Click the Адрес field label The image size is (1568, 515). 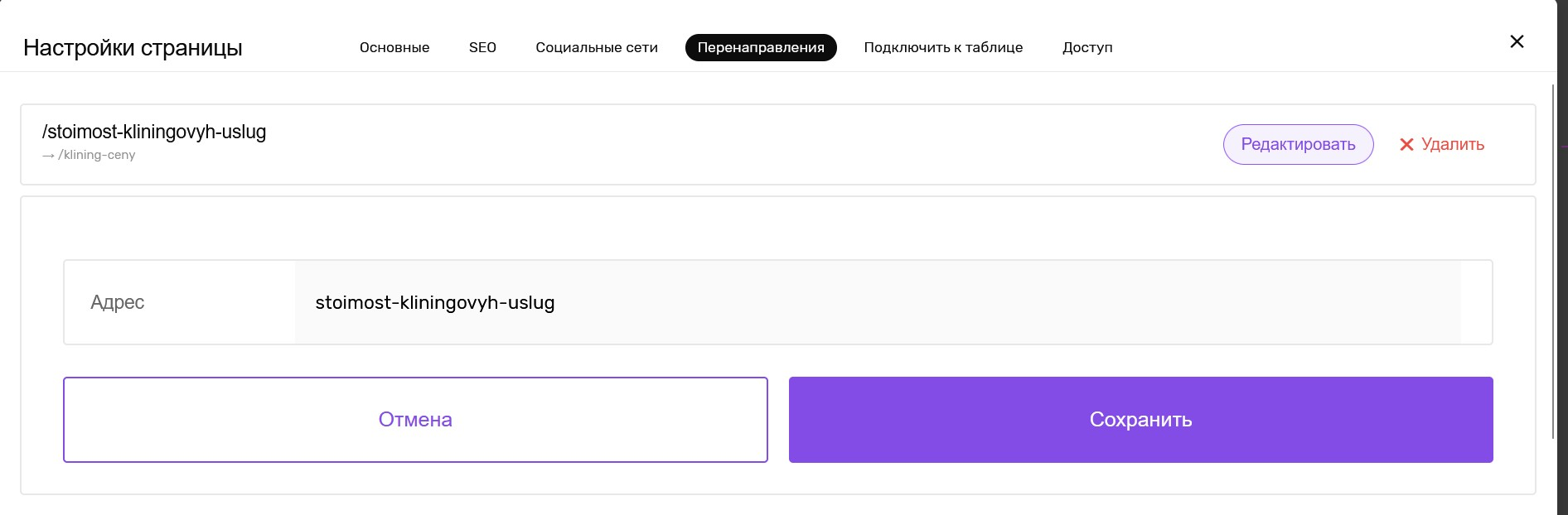click(117, 302)
